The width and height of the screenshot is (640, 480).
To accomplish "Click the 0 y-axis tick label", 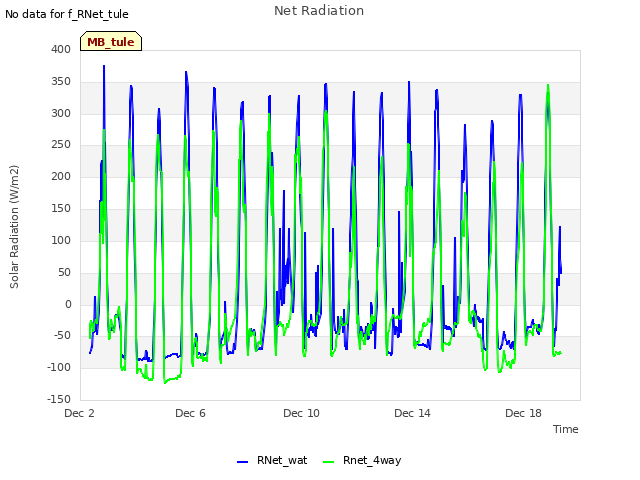I will 68,304.
